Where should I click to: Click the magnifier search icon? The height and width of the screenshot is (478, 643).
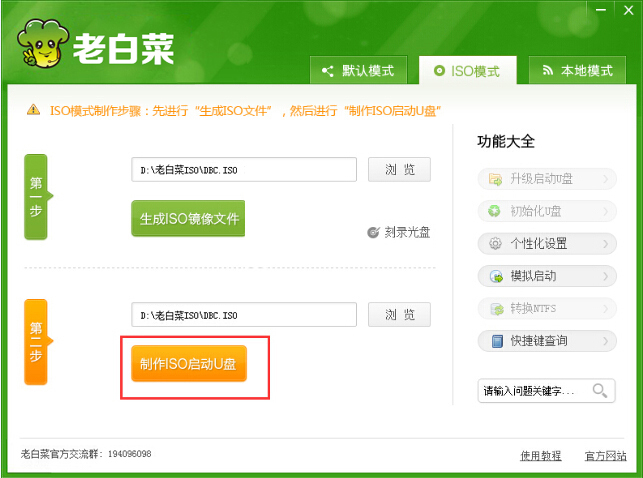tap(600, 390)
